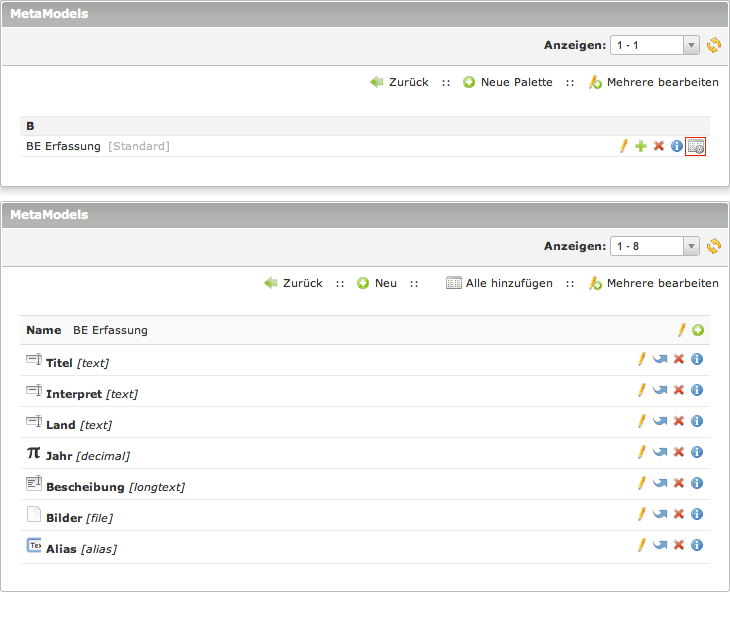Click blue move arrow for Bilder row
Viewport: 730px width, 628px height.
[x=660, y=514]
